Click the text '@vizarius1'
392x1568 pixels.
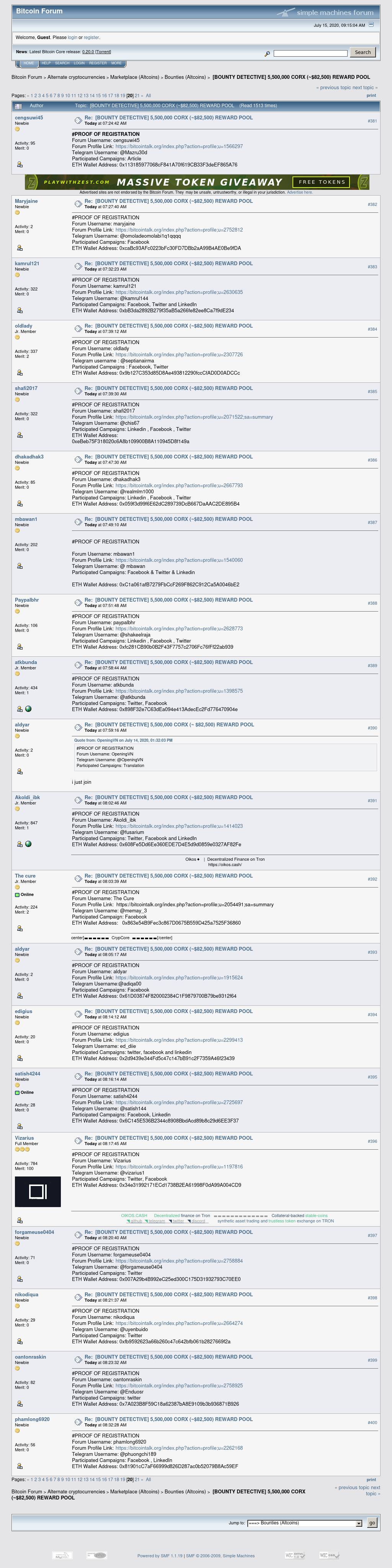click(x=132, y=1173)
